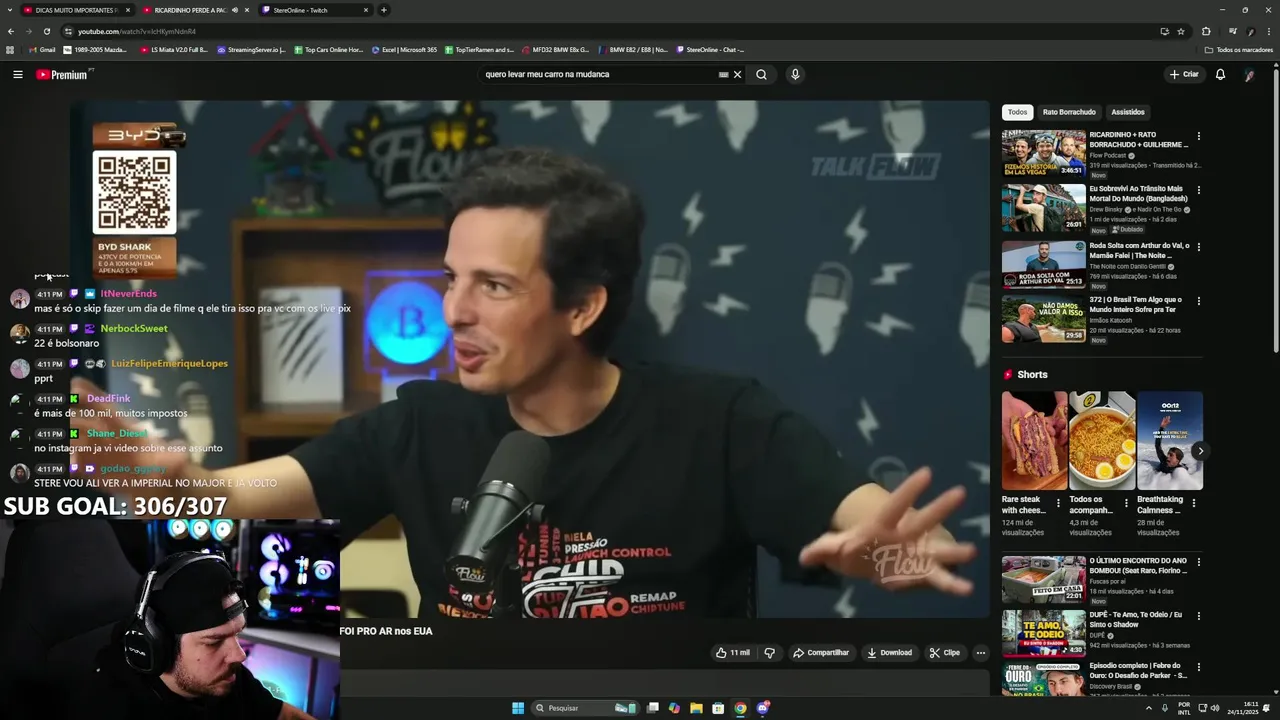The height and width of the screenshot is (720, 1280).
Task: Click the search magnifier button
Action: pos(761,74)
